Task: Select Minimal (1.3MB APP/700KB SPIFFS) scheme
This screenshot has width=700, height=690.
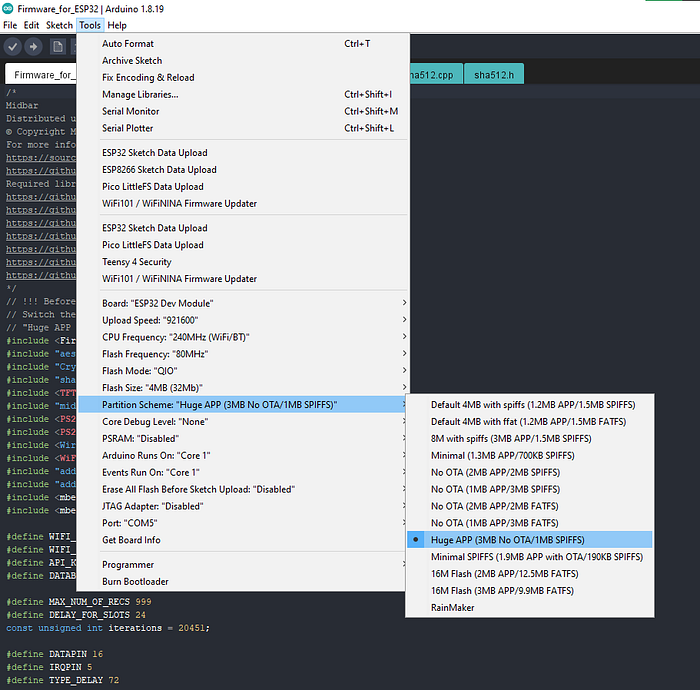Action: 530,456
